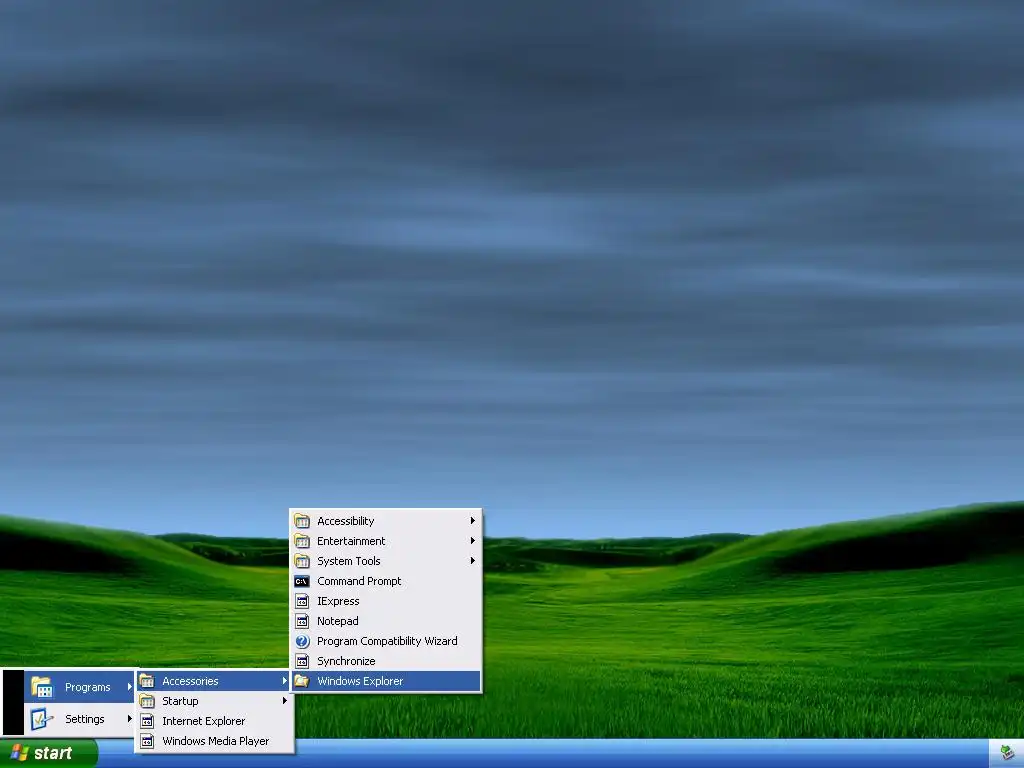Launch Command Prompt

(x=386, y=581)
